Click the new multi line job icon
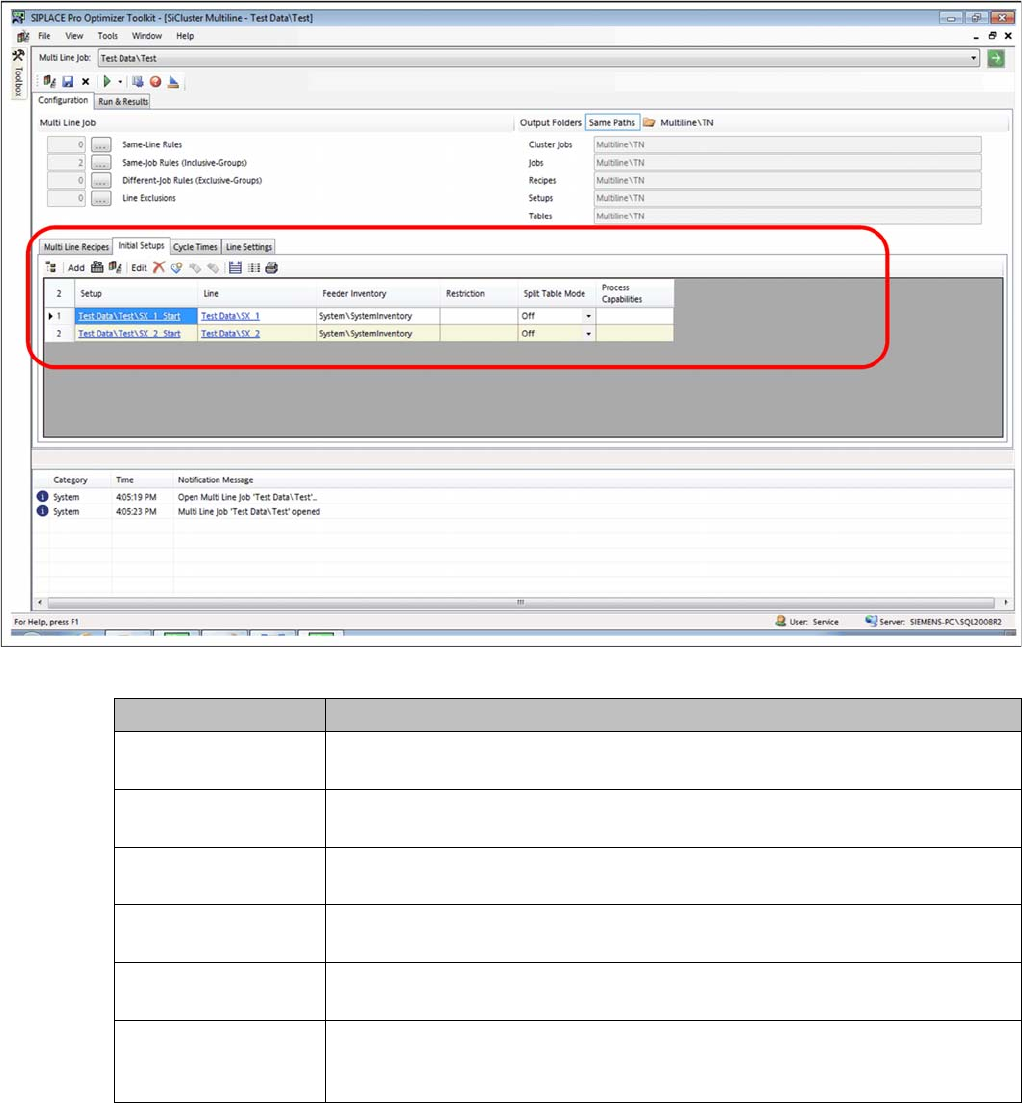The width and height of the screenshot is (1022, 1103). (49, 82)
